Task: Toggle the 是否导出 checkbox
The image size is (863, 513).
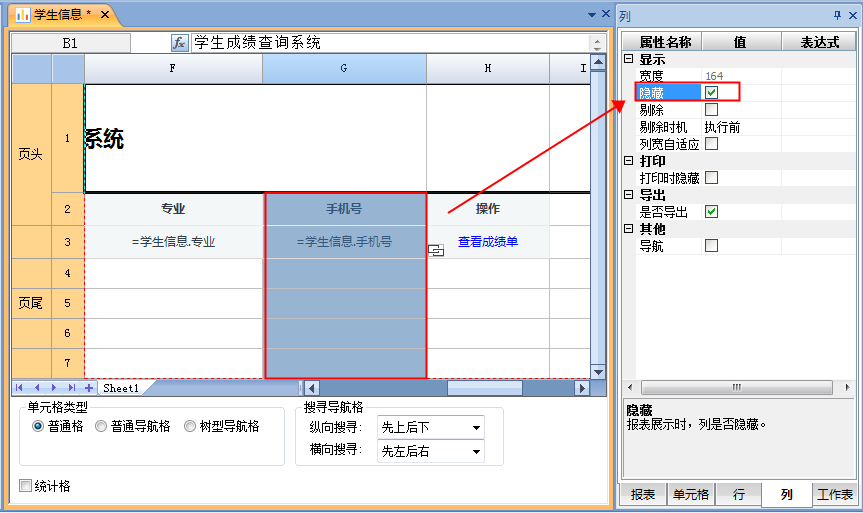Action: coord(711,212)
